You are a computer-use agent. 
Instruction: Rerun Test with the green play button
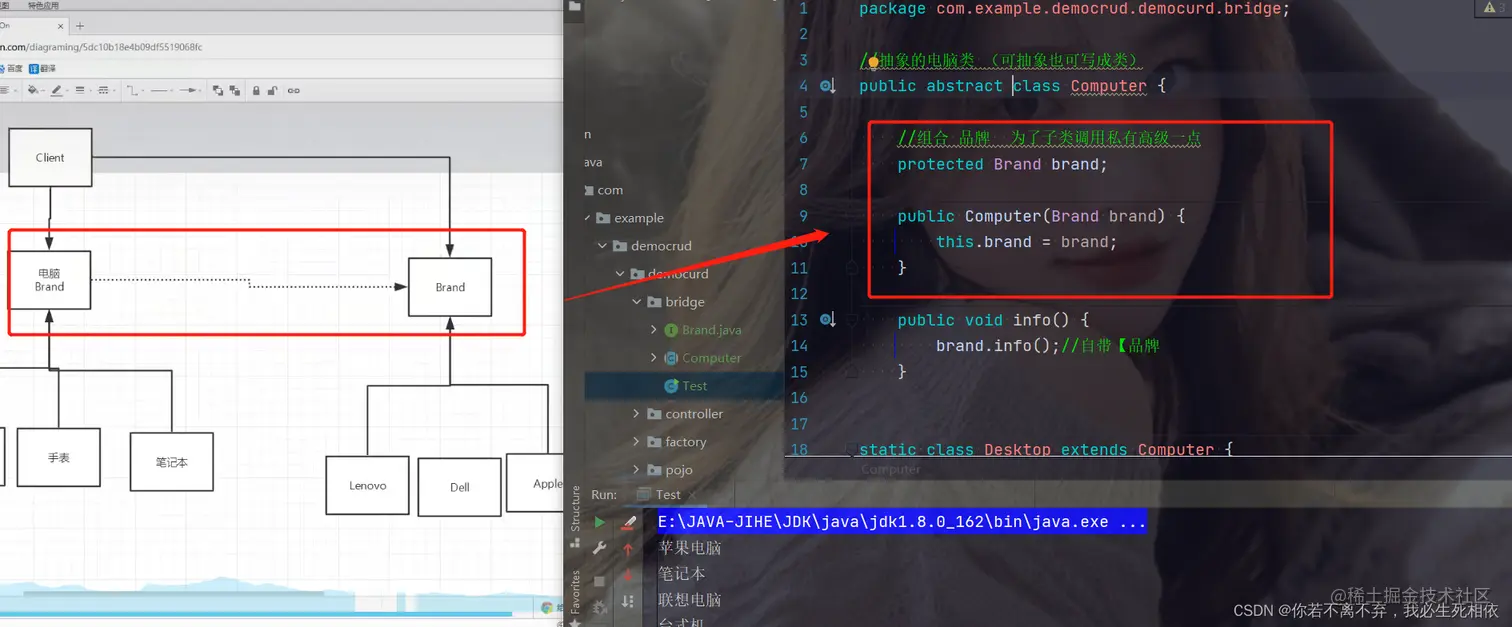[x=599, y=522]
